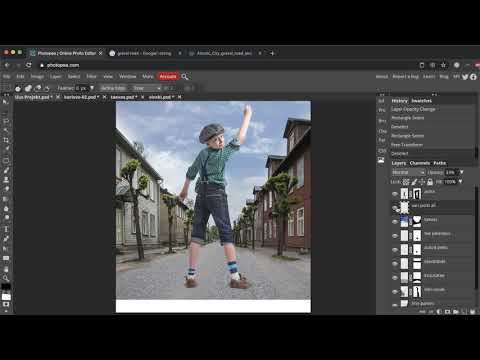Select the Rectangle Select tool

[6, 112]
